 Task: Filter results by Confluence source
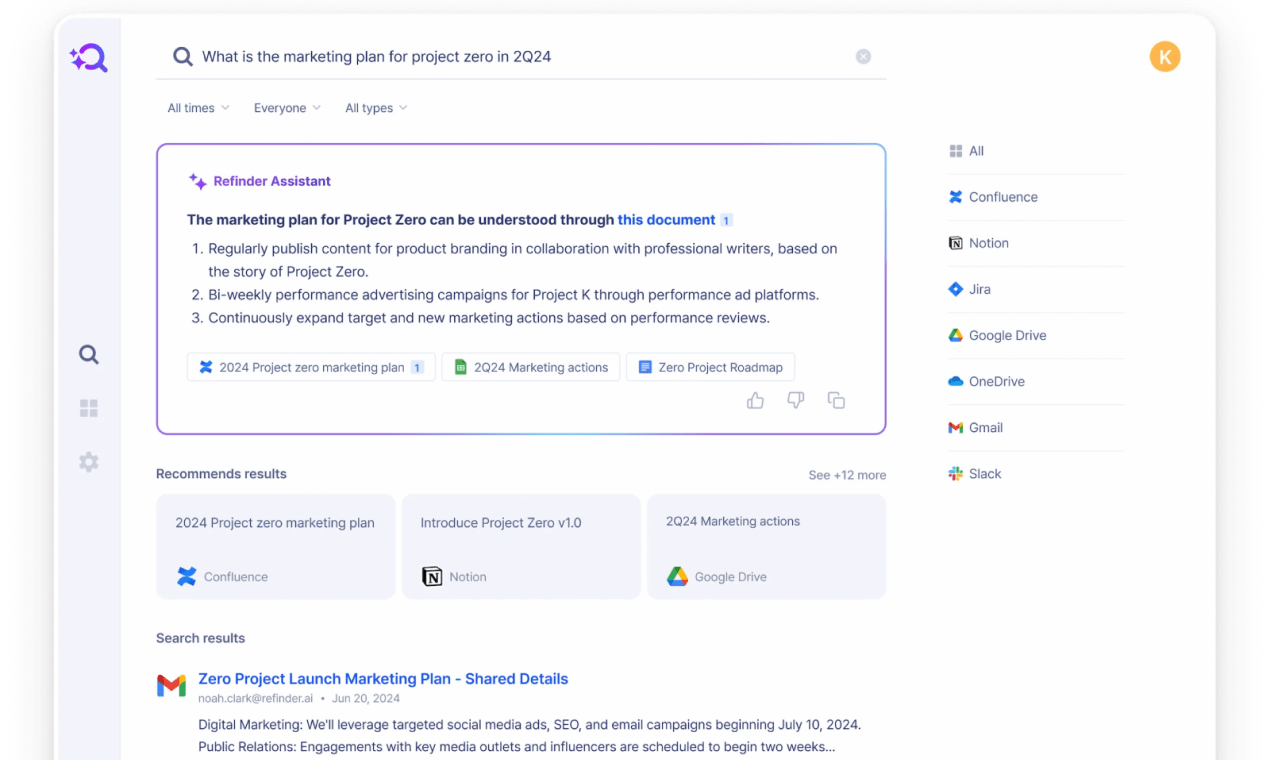click(x=1003, y=197)
